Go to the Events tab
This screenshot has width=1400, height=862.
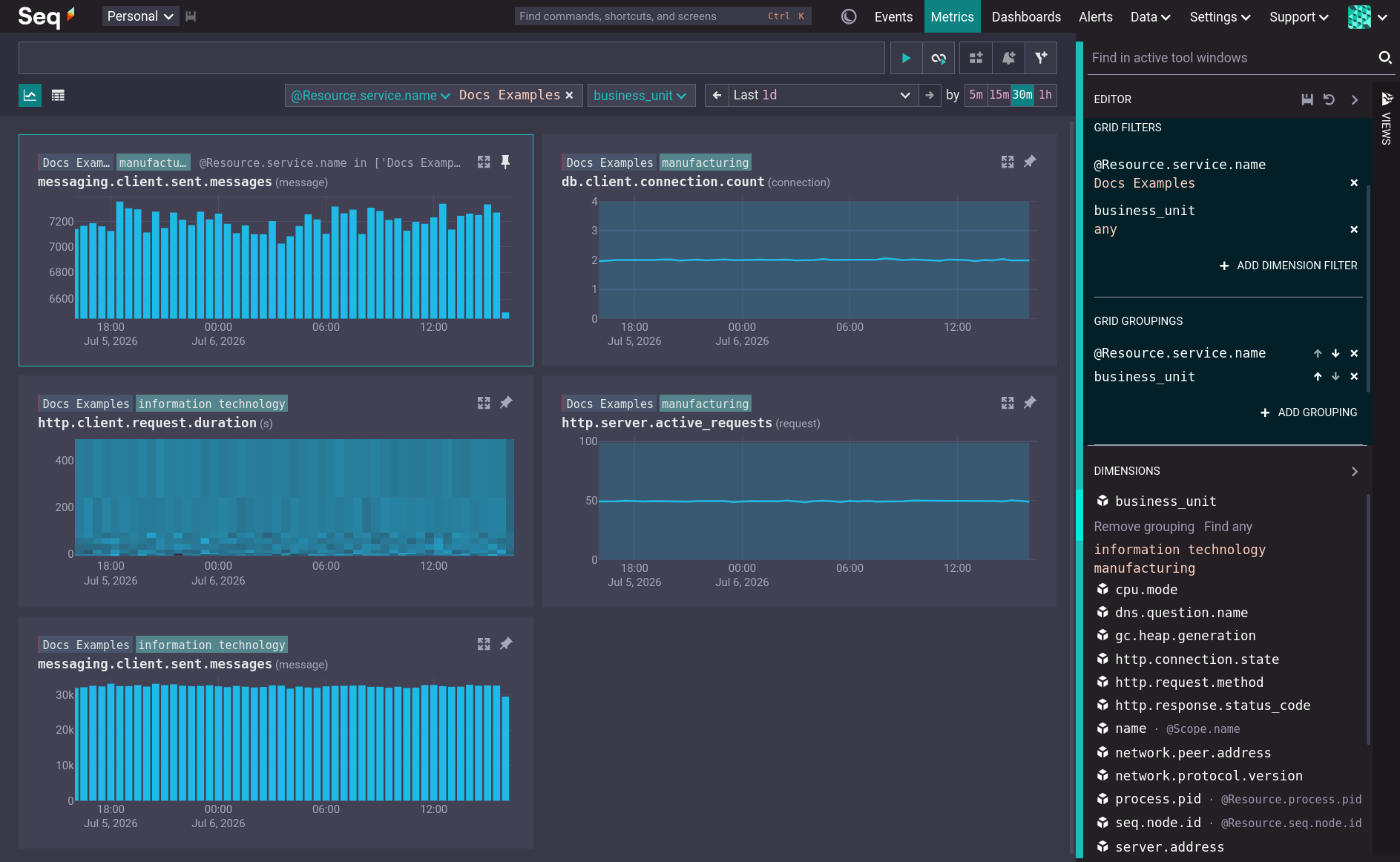tap(893, 16)
